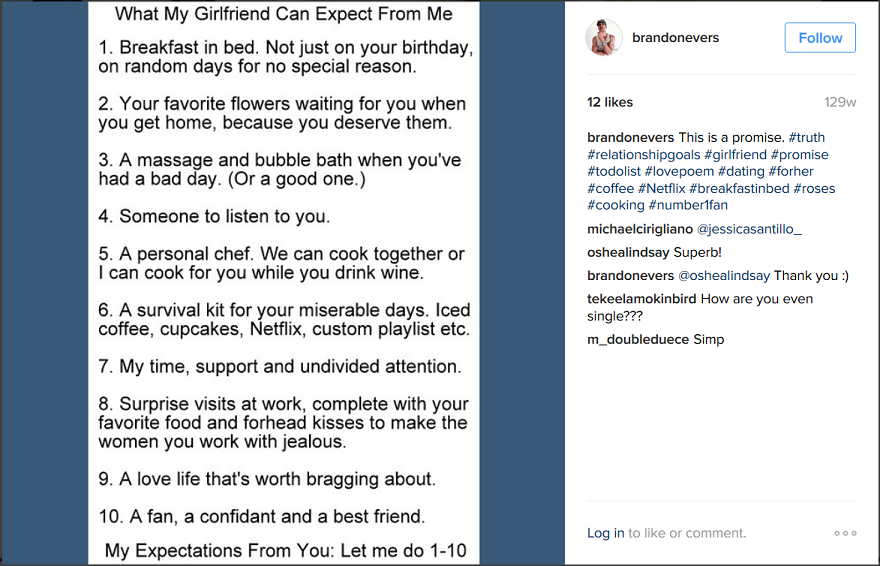This screenshot has height=566, width=880.
Task: Open the #breakfastinbed hashtag
Action: [x=739, y=188]
